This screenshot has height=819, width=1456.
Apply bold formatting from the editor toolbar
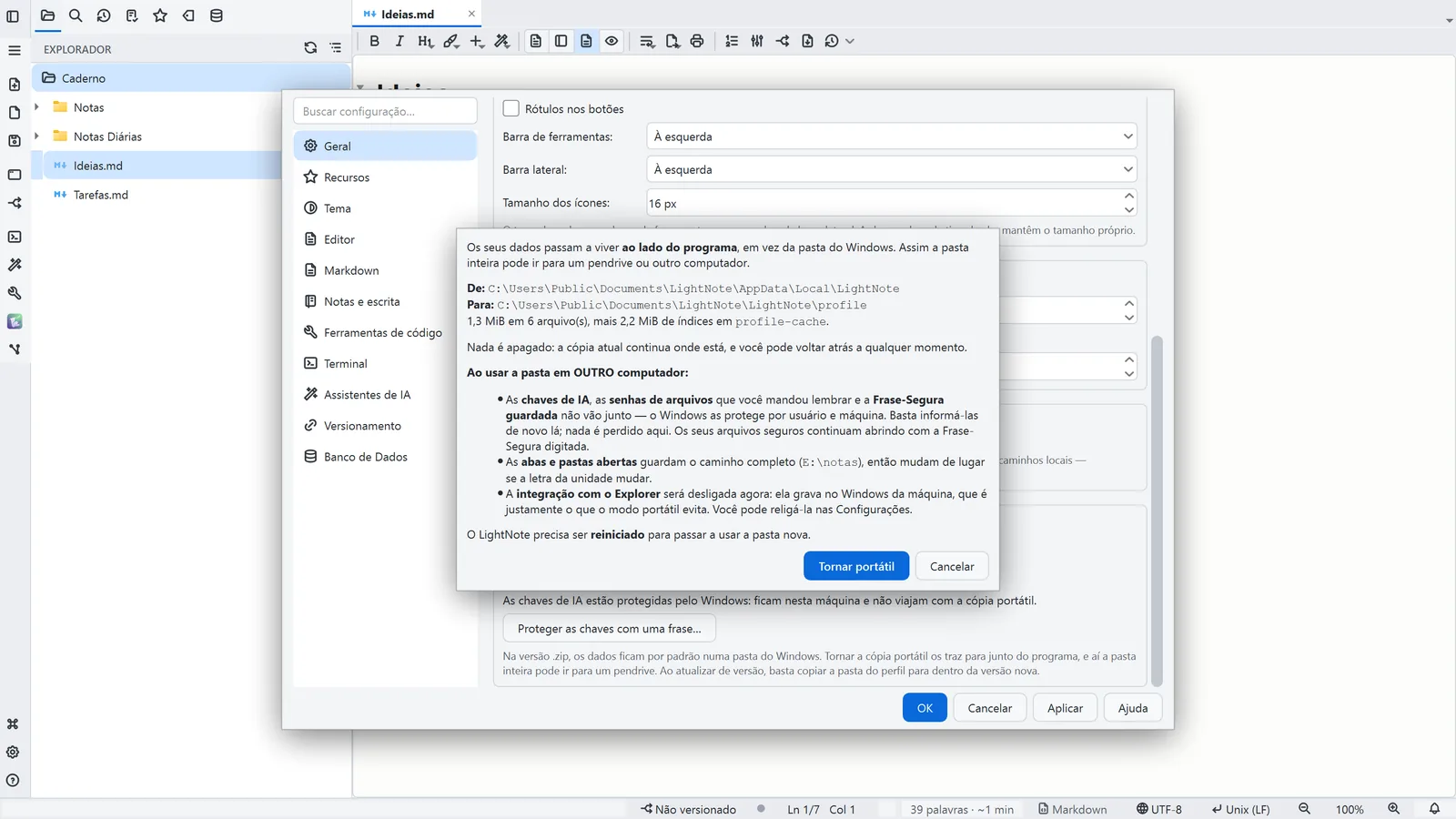pos(374,41)
